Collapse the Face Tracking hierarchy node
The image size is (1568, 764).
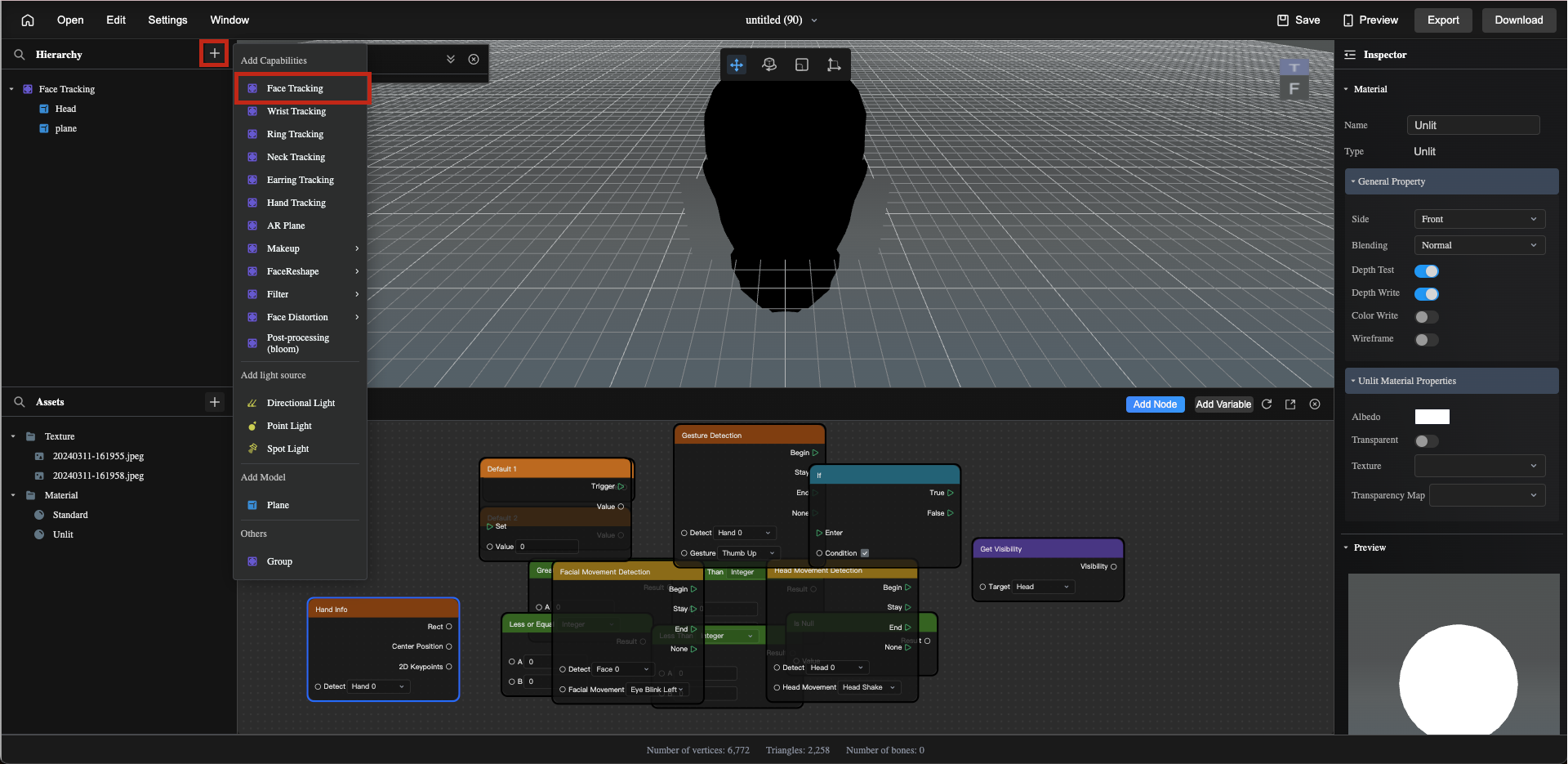point(11,89)
